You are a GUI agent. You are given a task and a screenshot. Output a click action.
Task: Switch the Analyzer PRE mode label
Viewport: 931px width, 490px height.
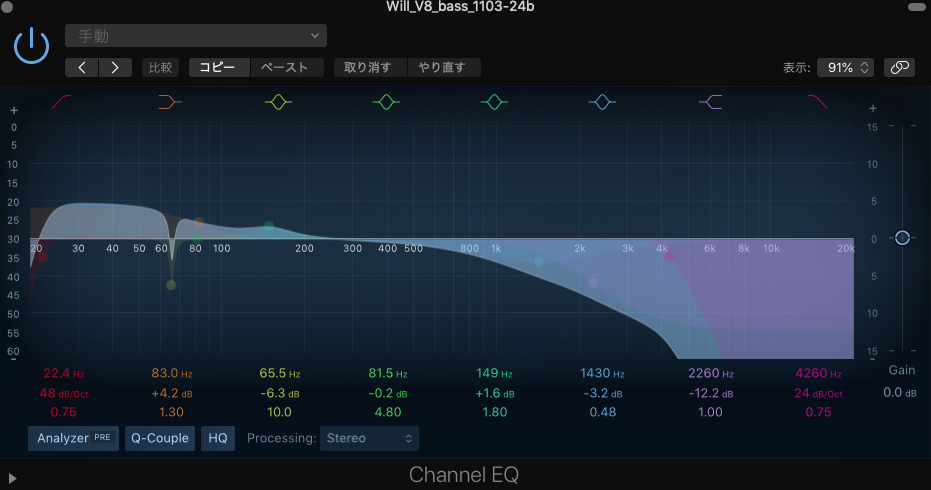102,438
